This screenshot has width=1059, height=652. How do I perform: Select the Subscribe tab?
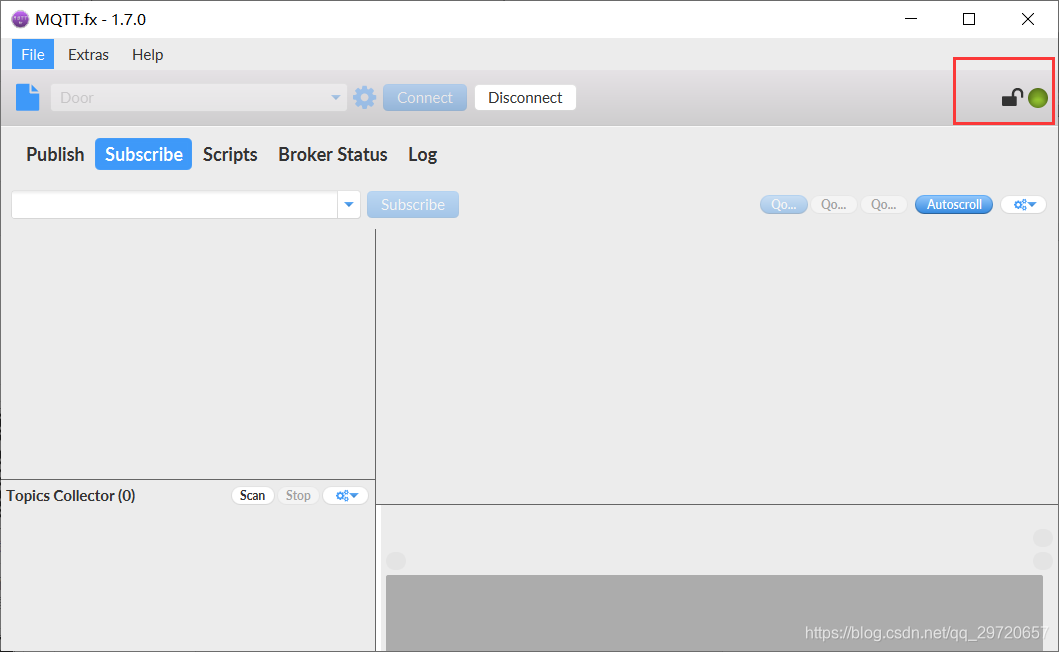pos(143,154)
